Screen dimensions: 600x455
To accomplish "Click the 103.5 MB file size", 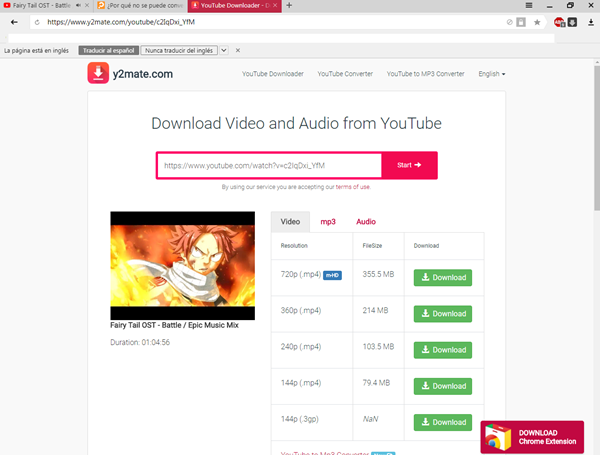I will pos(378,347).
